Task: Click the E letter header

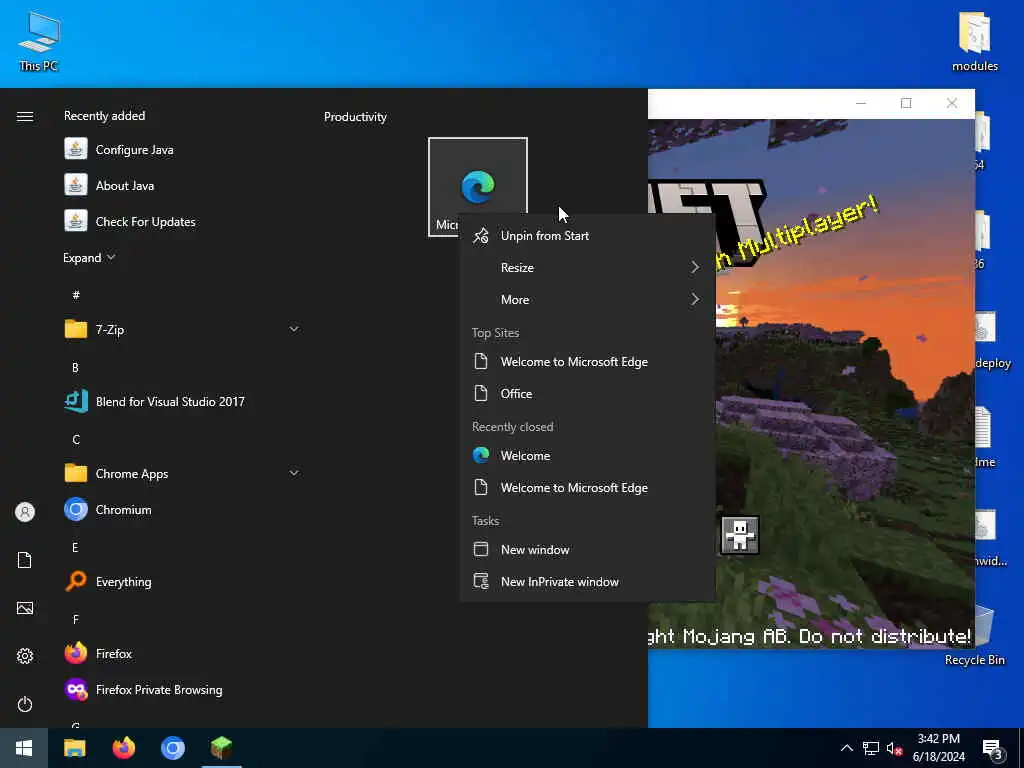Action: (x=75, y=547)
